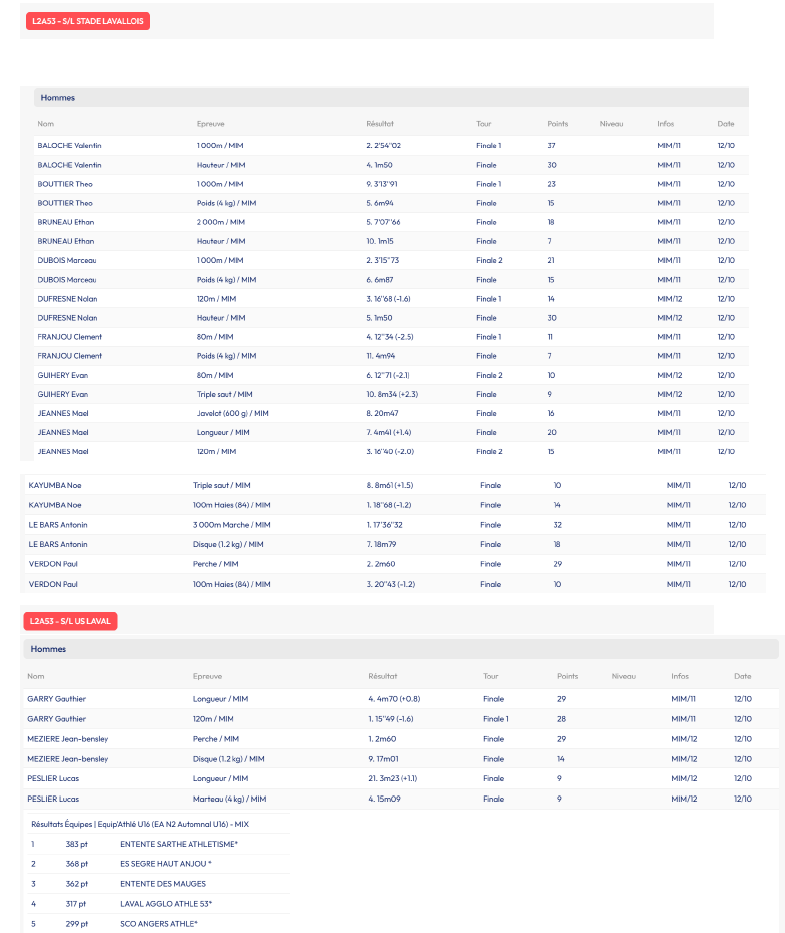Open BRUNEAU Ethan from the 2000m row
This screenshot has width=785, height=933.
pos(65,222)
